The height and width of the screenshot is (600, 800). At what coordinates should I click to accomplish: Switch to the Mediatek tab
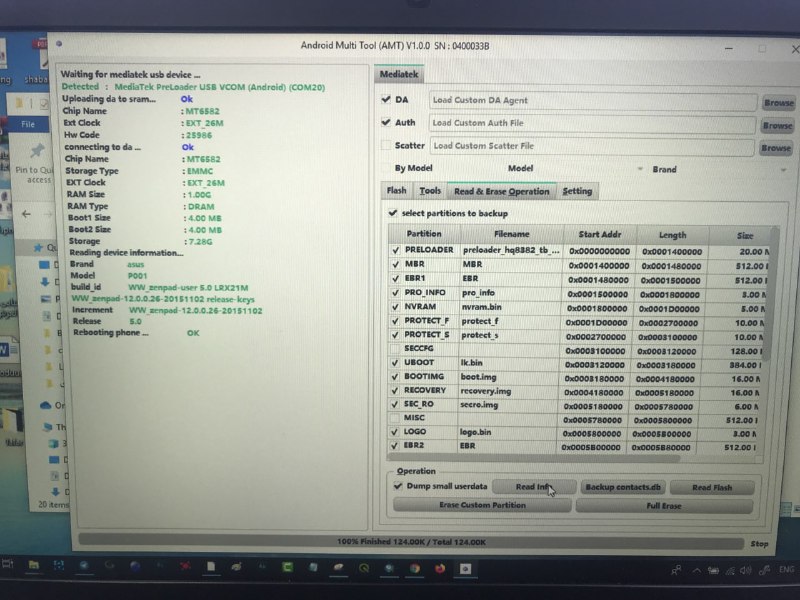point(399,74)
